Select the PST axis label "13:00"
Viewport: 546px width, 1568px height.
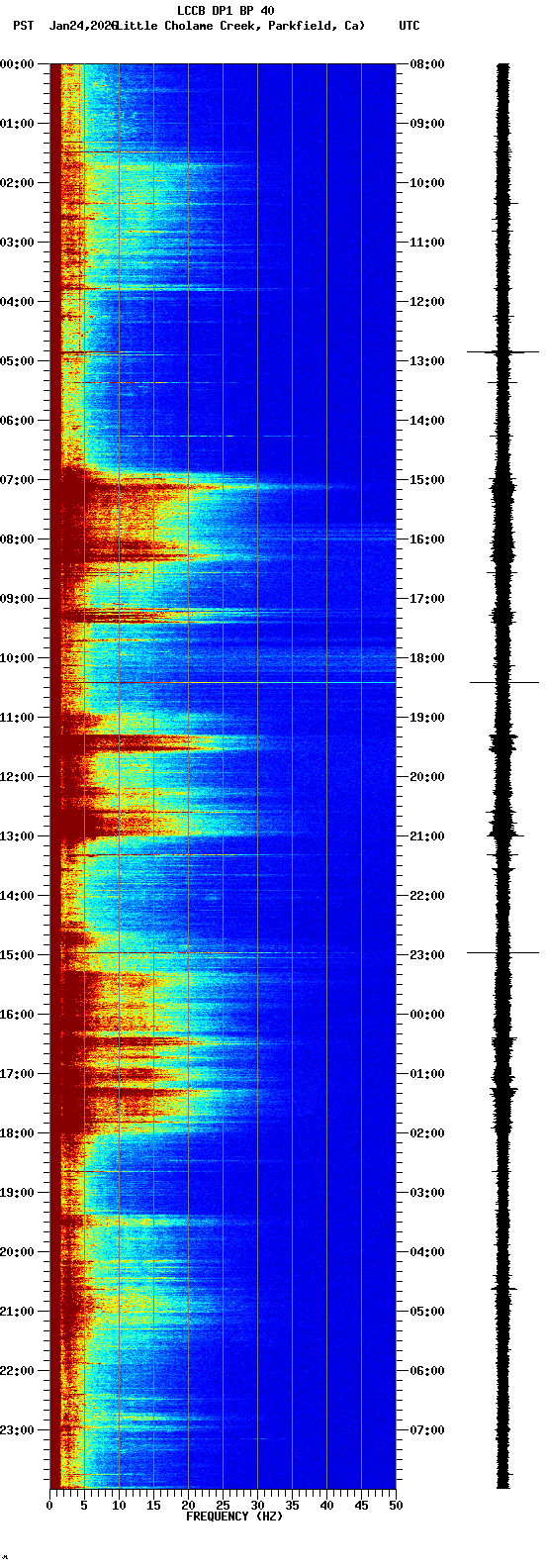coord(17,836)
